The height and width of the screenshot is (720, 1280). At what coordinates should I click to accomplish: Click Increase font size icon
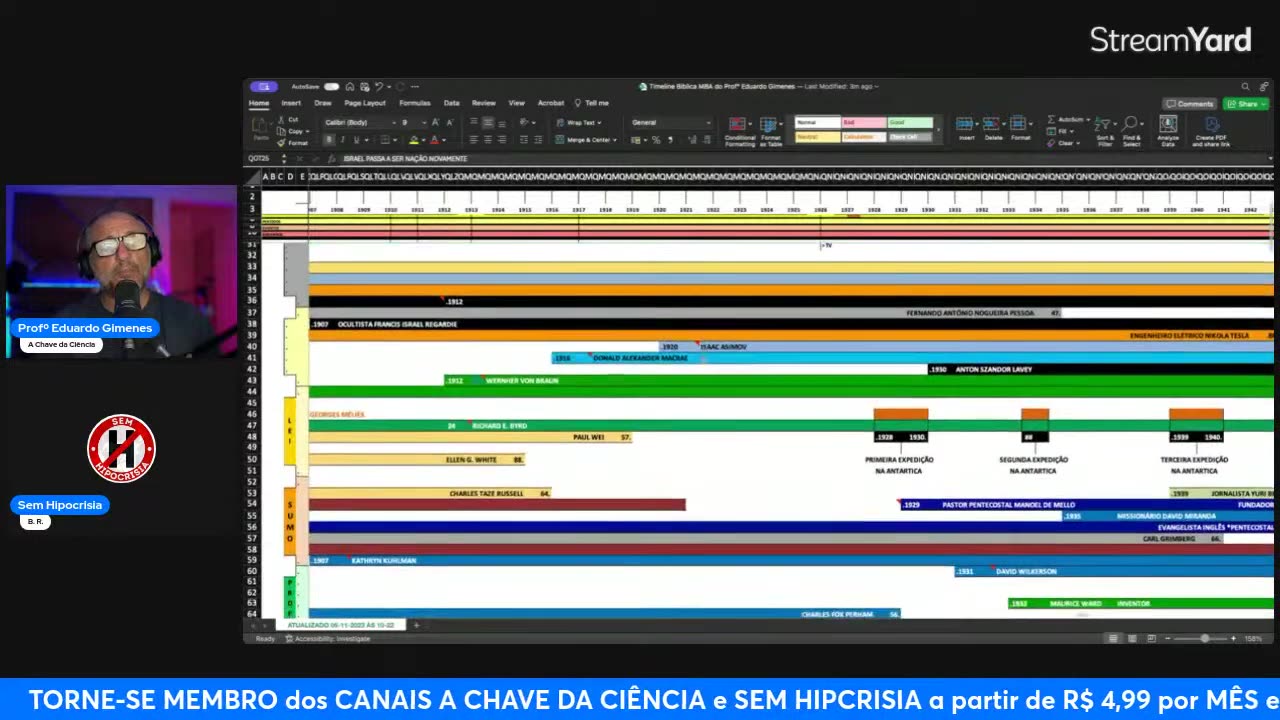coord(435,122)
